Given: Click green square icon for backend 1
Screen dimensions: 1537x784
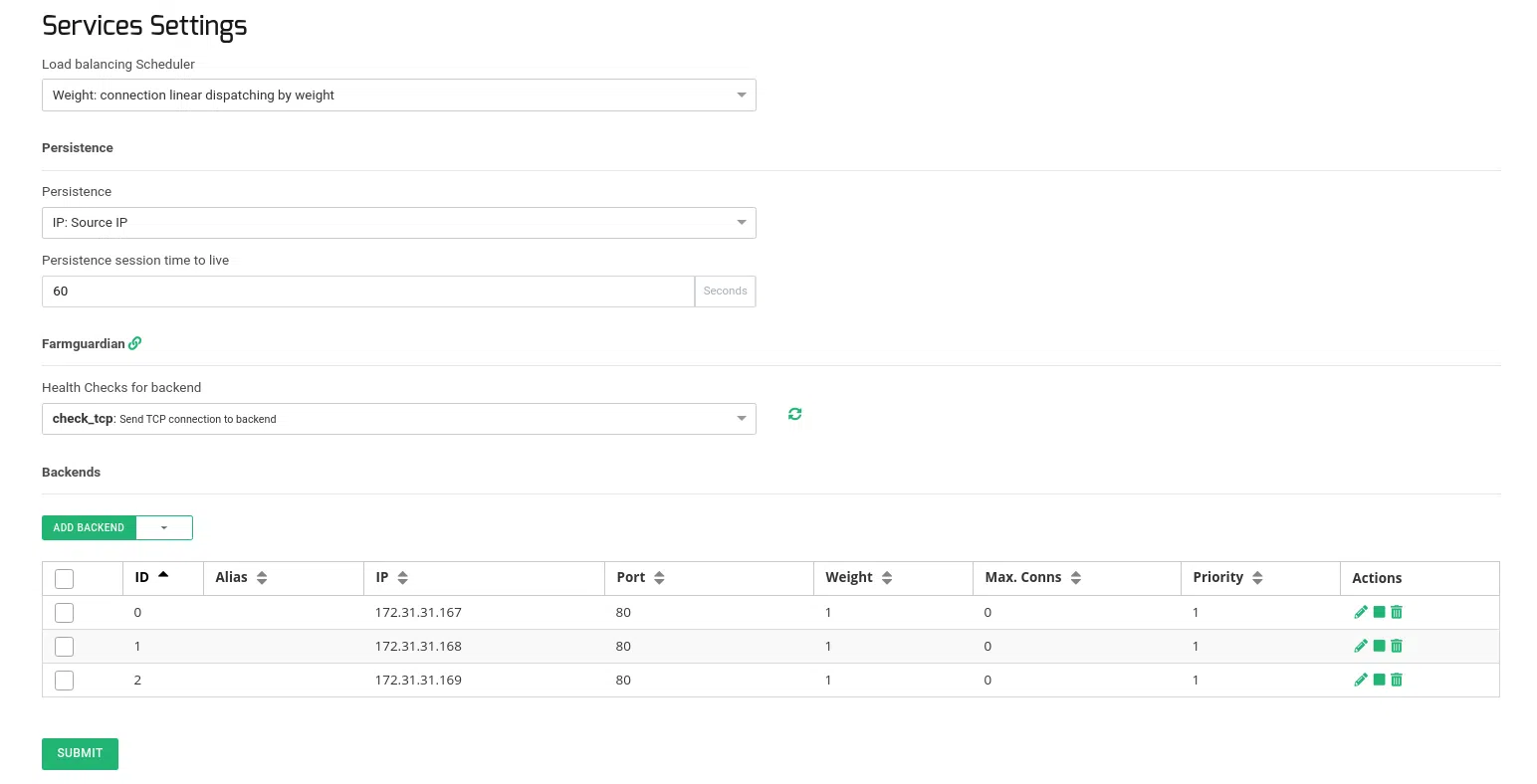Looking at the screenshot, I should point(1379,646).
